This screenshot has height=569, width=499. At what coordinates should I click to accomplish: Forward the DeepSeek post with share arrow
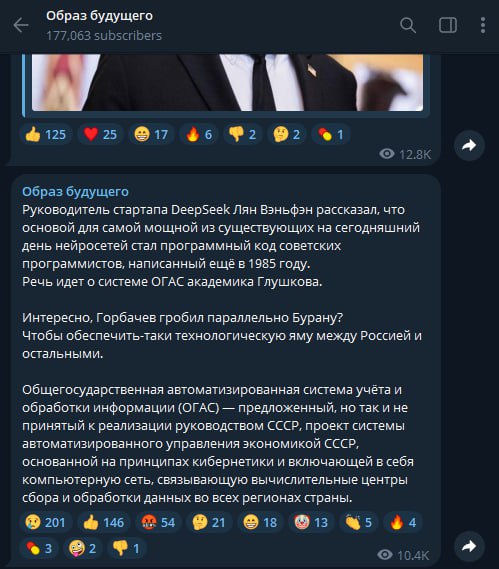(x=469, y=546)
